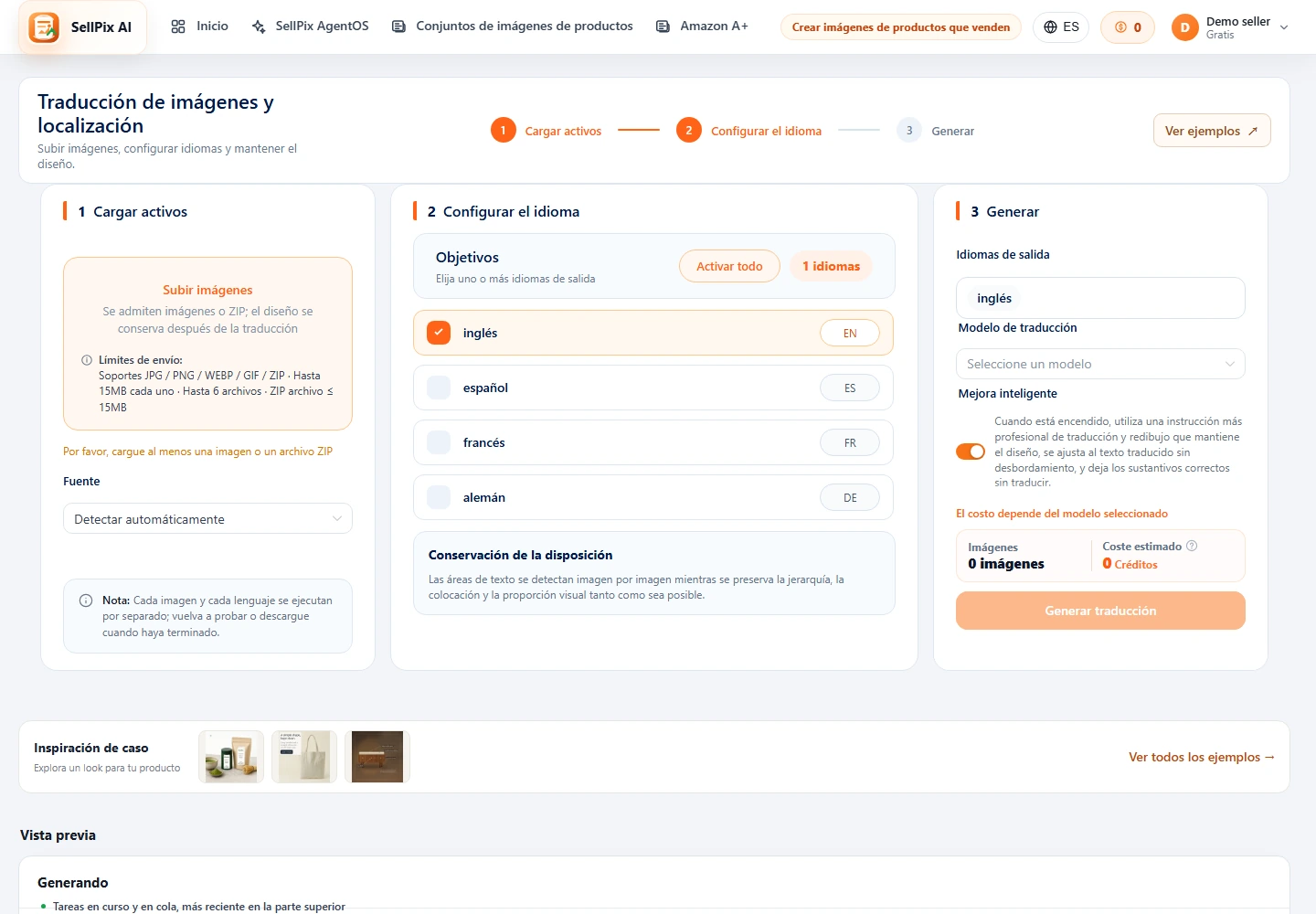Open Ver todos los ejemplos link
The width and height of the screenshot is (1316, 914).
pyautogui.click(x=1202, y=757)
